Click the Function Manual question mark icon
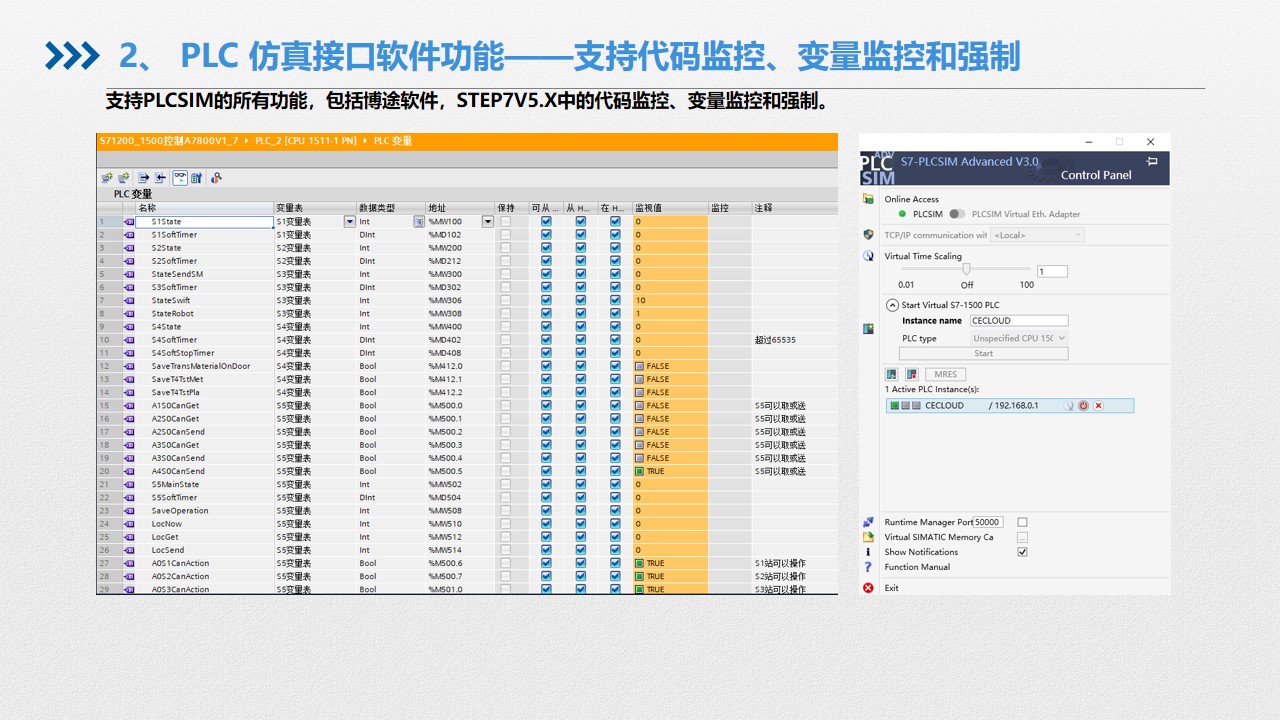The image size is (1280, 720). pos(868,567)
